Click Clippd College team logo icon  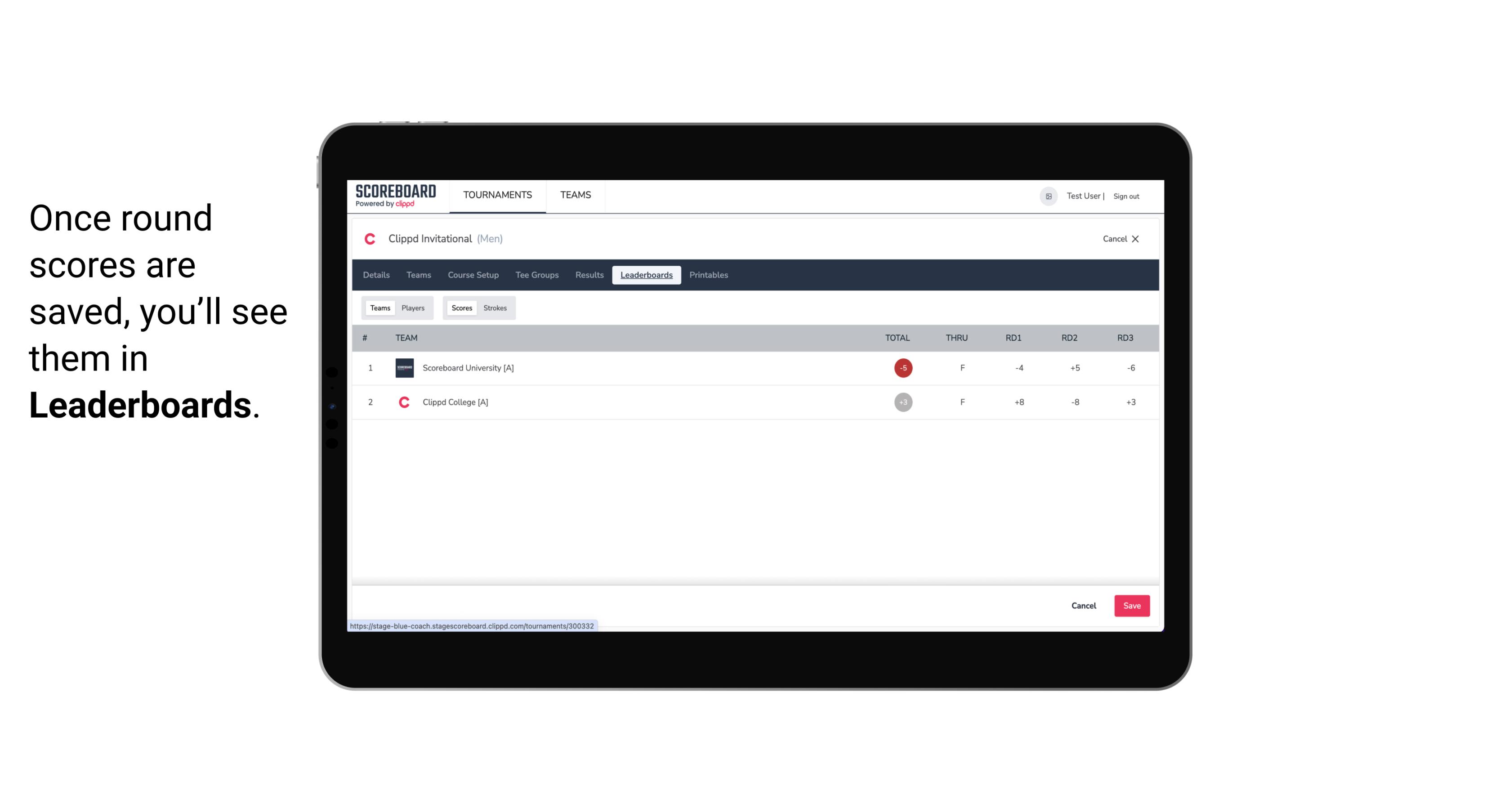[x=403, y=402]
